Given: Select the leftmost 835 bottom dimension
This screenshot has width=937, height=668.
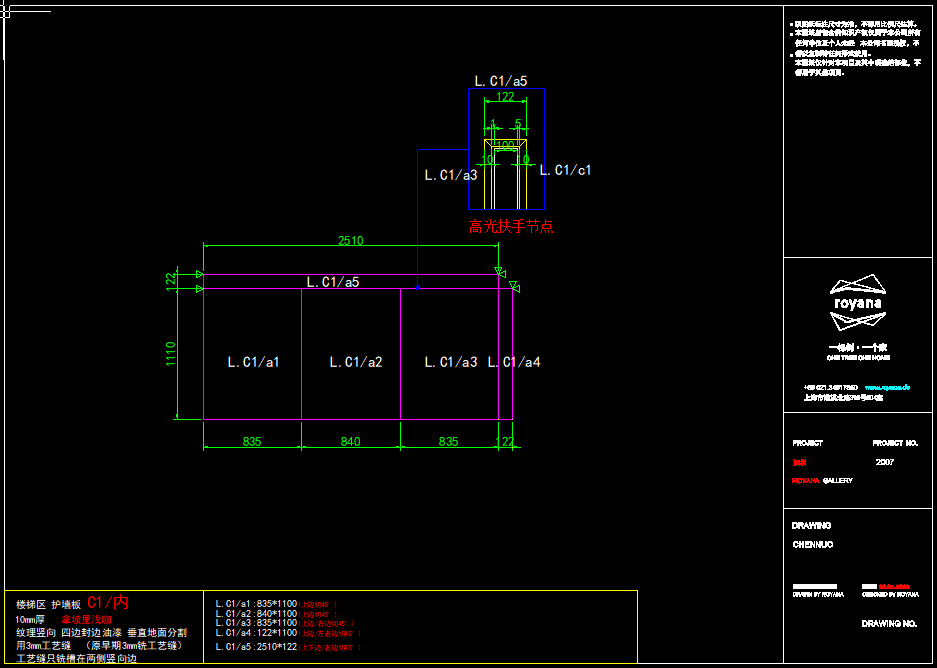Looking at the screenshot, I should click(x=252, y=441).
